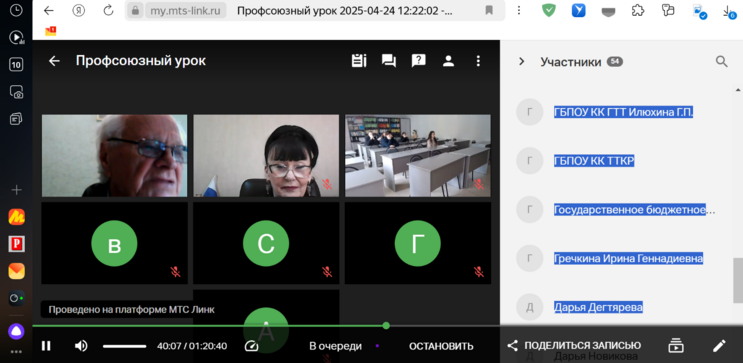Click avatar next to Дарья Дегтярева
Viewport: 743px width, 363px height.
click(x=529, y=307)
